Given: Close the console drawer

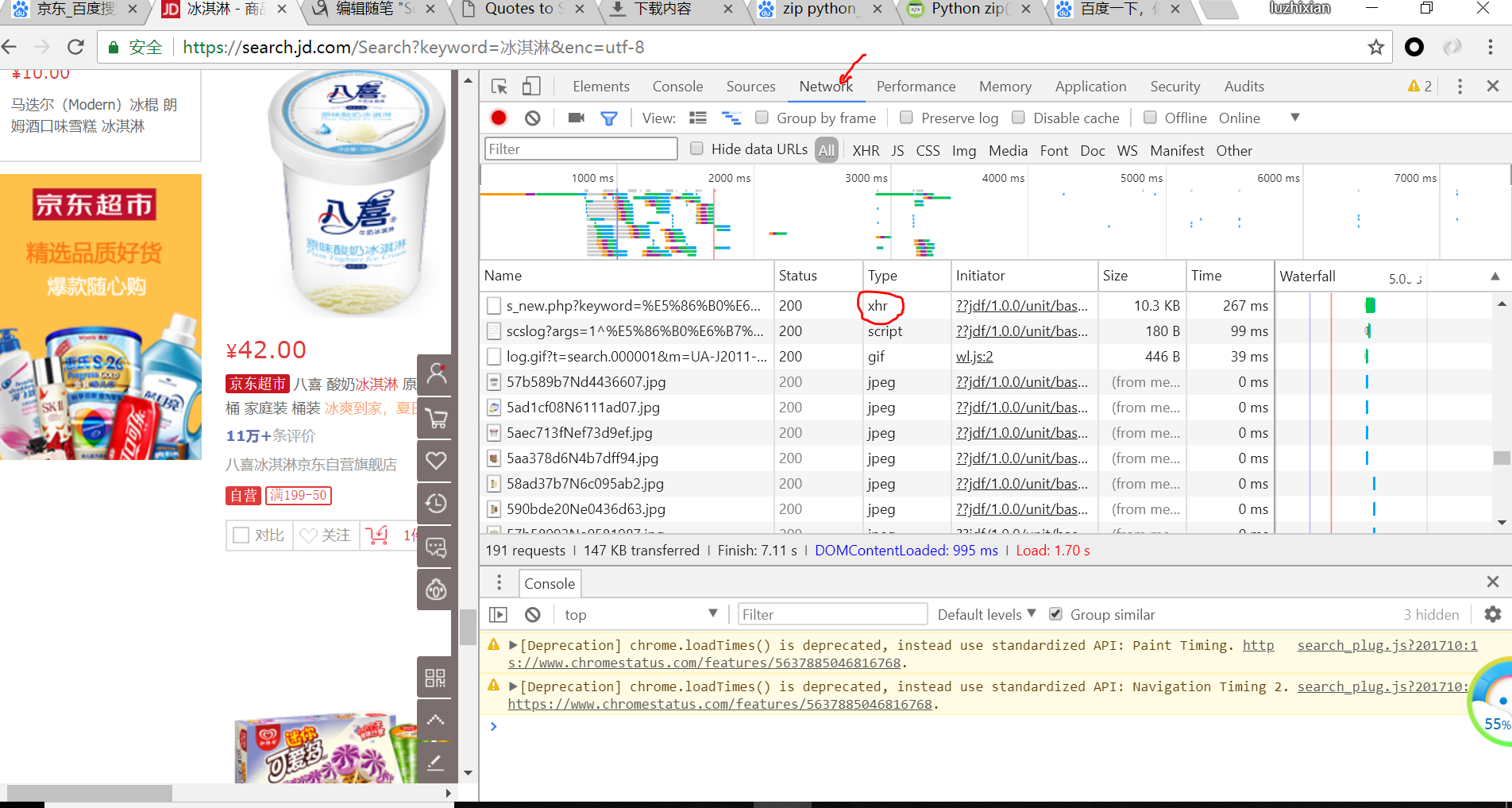Looking at the screenshot, I should [1493, 582].
